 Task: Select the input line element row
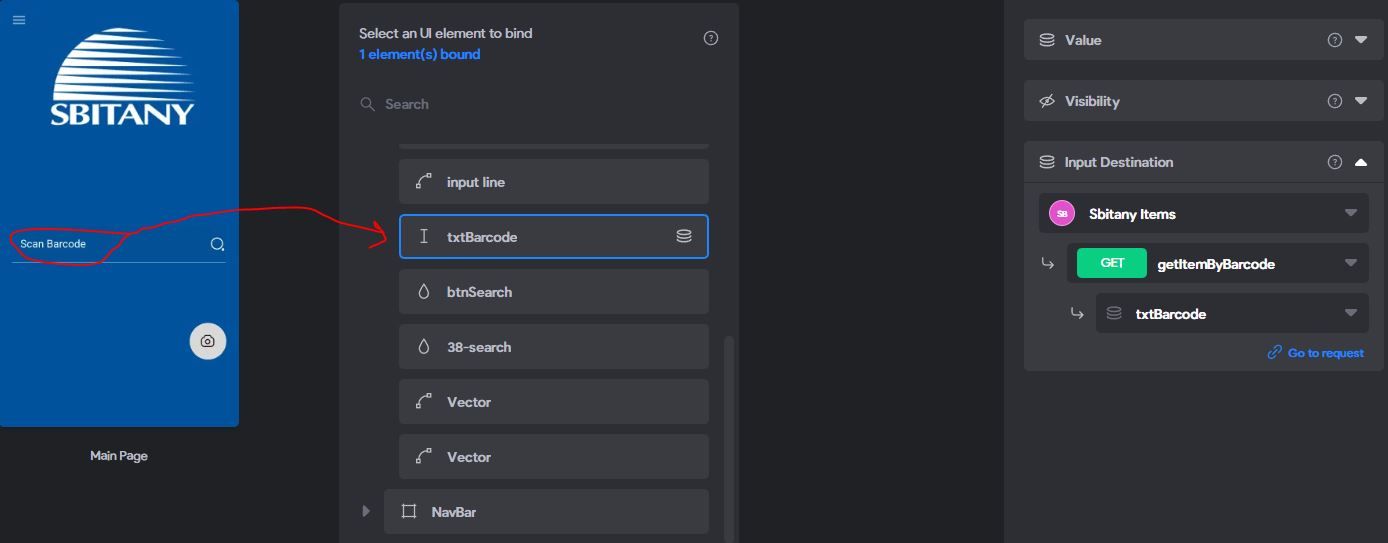[x=554, y=182]
